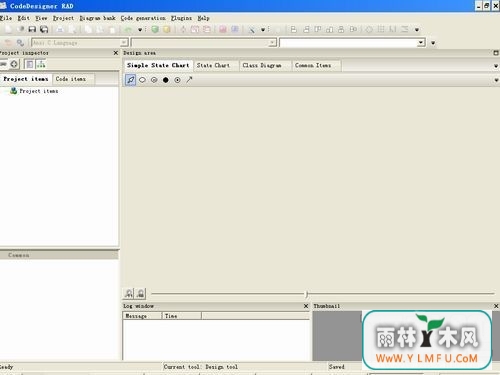Open the middle combo box dropdown in second toolbar

(x=272, y=43)
